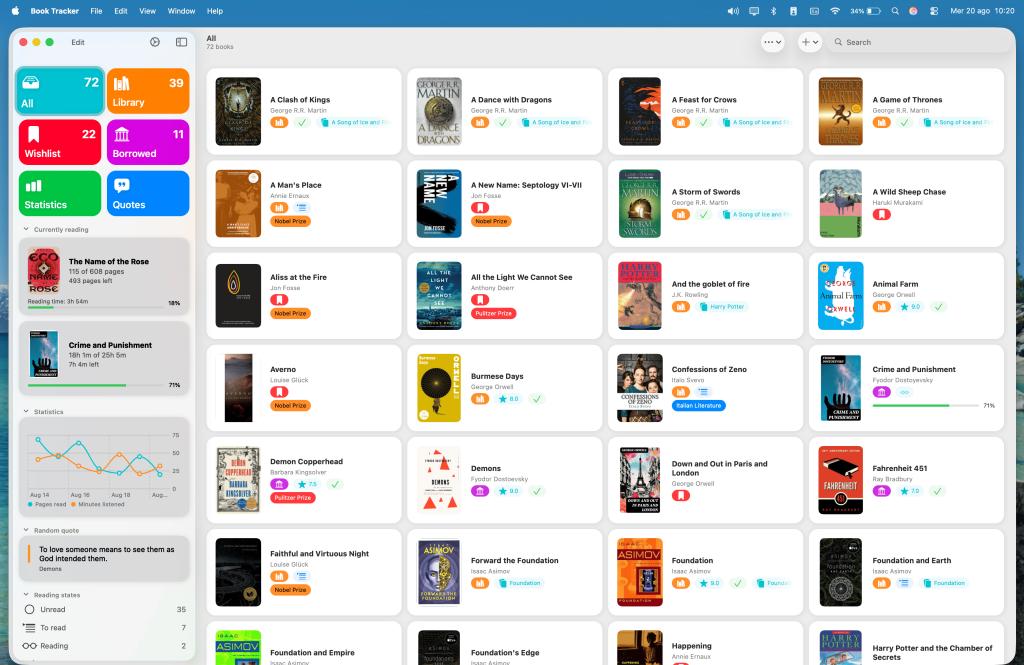Click the clock icon beside Edit
This screenshot has width=1024, height=665.
tap(155, 42)
